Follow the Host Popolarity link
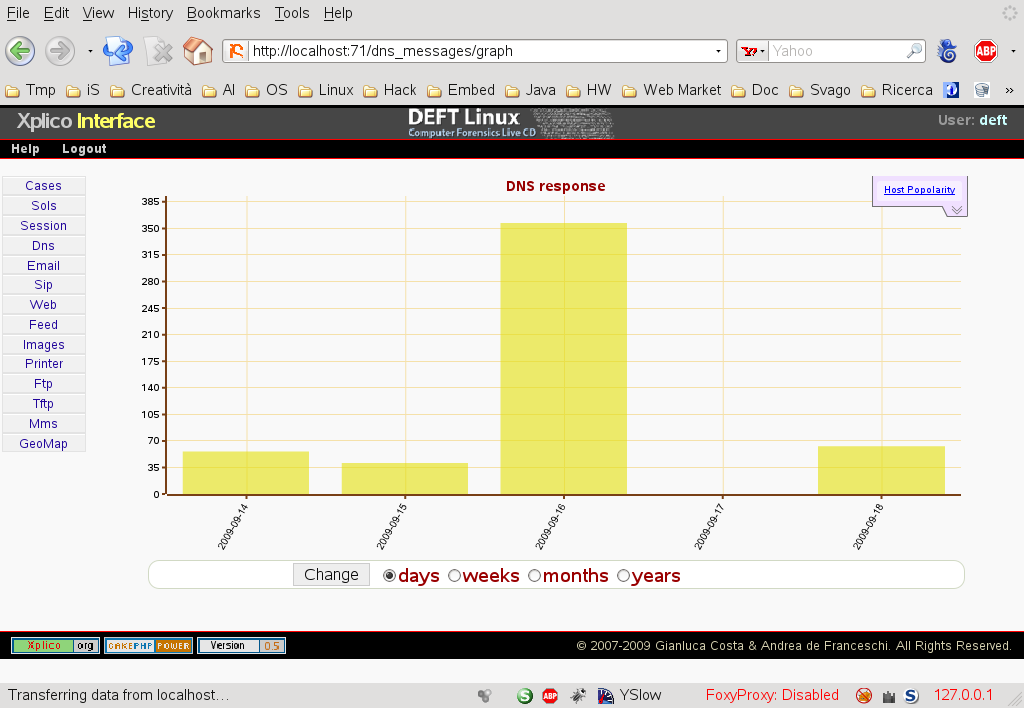Screen dimensions: 1024x708 pos(919,190)
